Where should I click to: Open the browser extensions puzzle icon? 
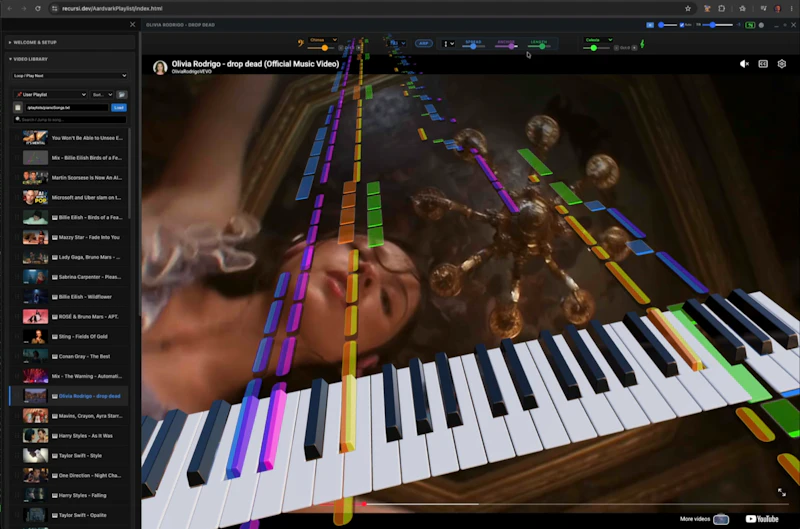pyautogui.click(x=721, y=8)
